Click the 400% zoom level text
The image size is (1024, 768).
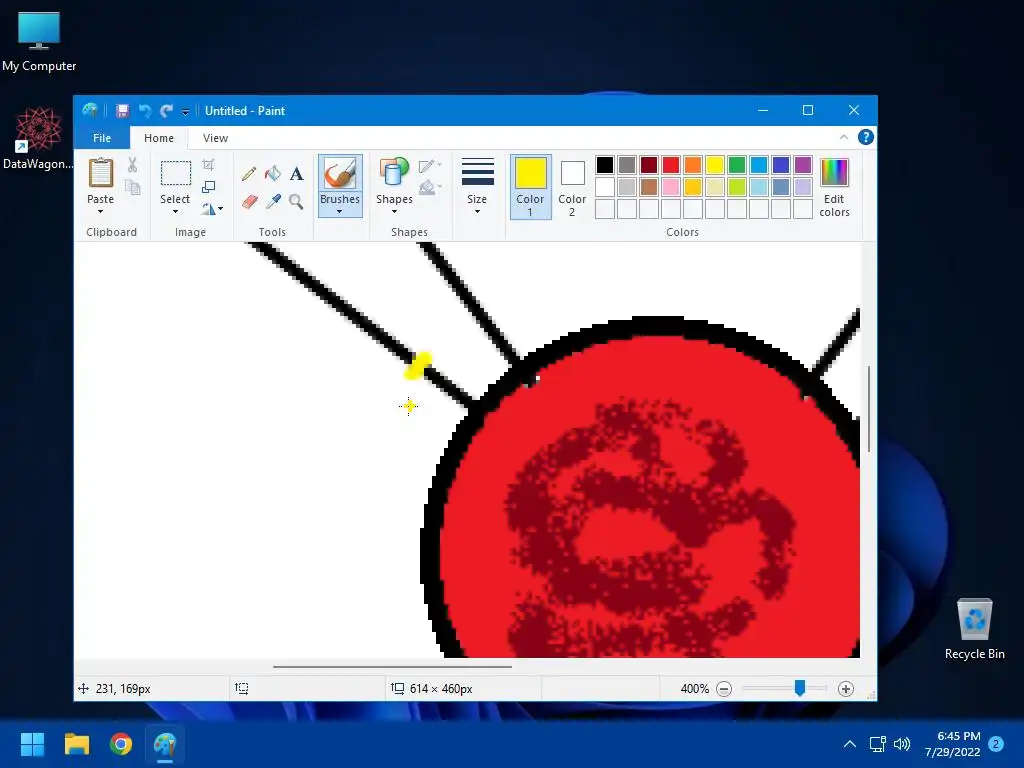click(694, 689)
